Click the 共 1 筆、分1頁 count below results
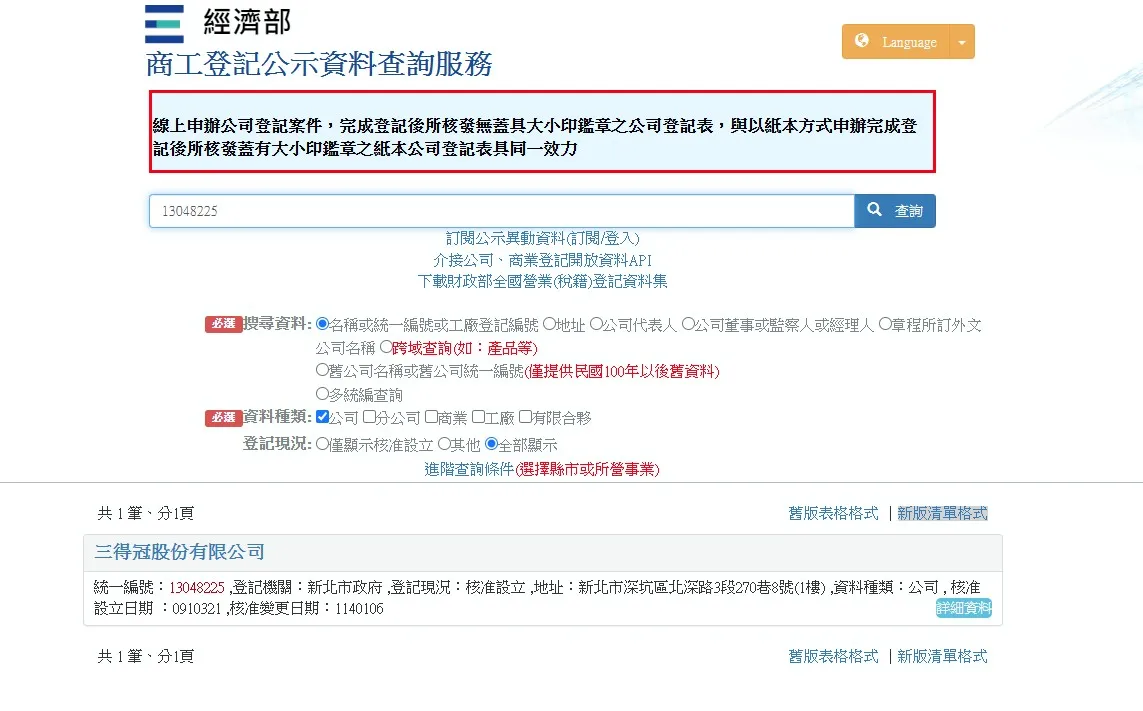Viewport: 1143px width, 711px height. click(x=146, y=656)
